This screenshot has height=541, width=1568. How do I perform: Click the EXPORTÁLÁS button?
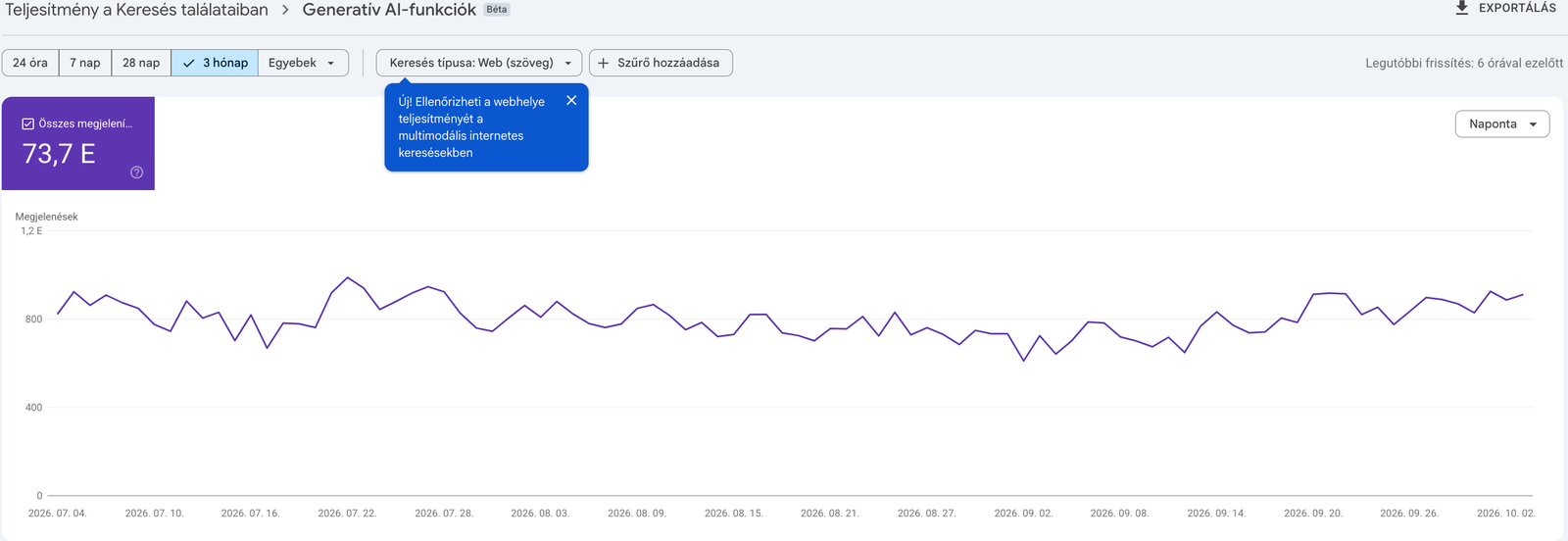point(1505,8)
